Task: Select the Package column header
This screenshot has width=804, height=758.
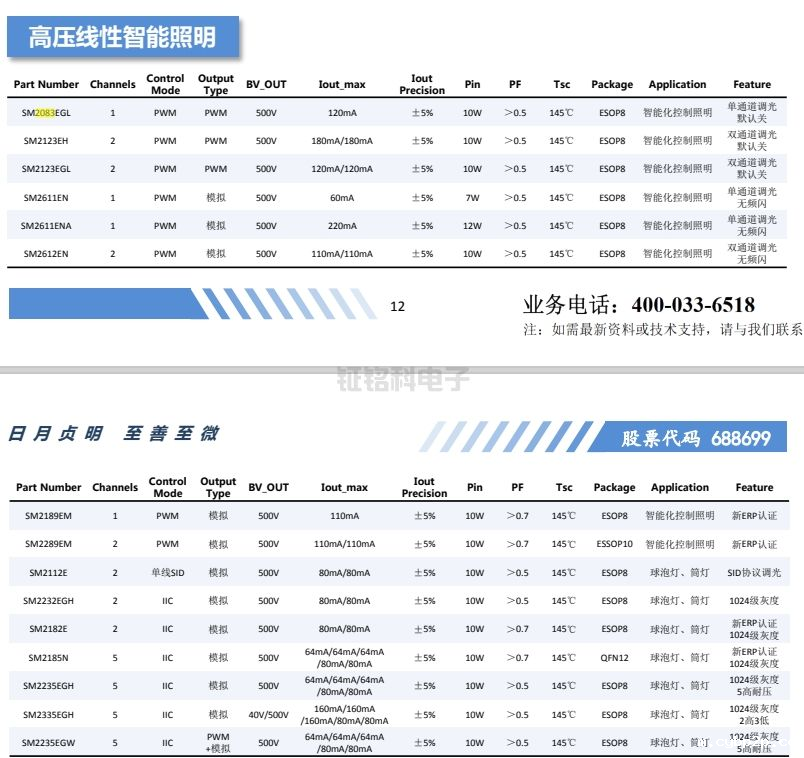Action: 611,84
